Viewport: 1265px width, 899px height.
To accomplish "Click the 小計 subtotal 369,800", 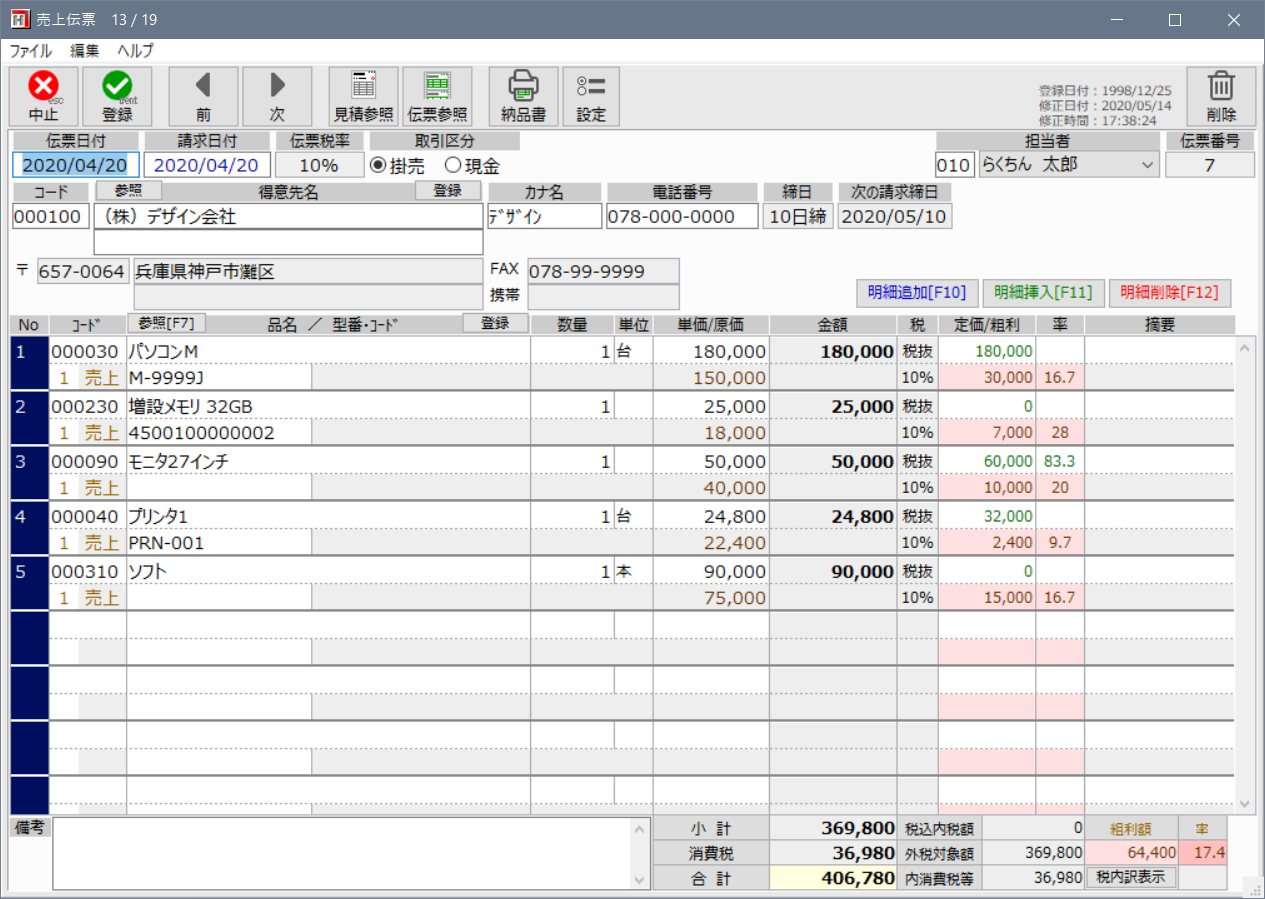I will [x=833, y=828].
